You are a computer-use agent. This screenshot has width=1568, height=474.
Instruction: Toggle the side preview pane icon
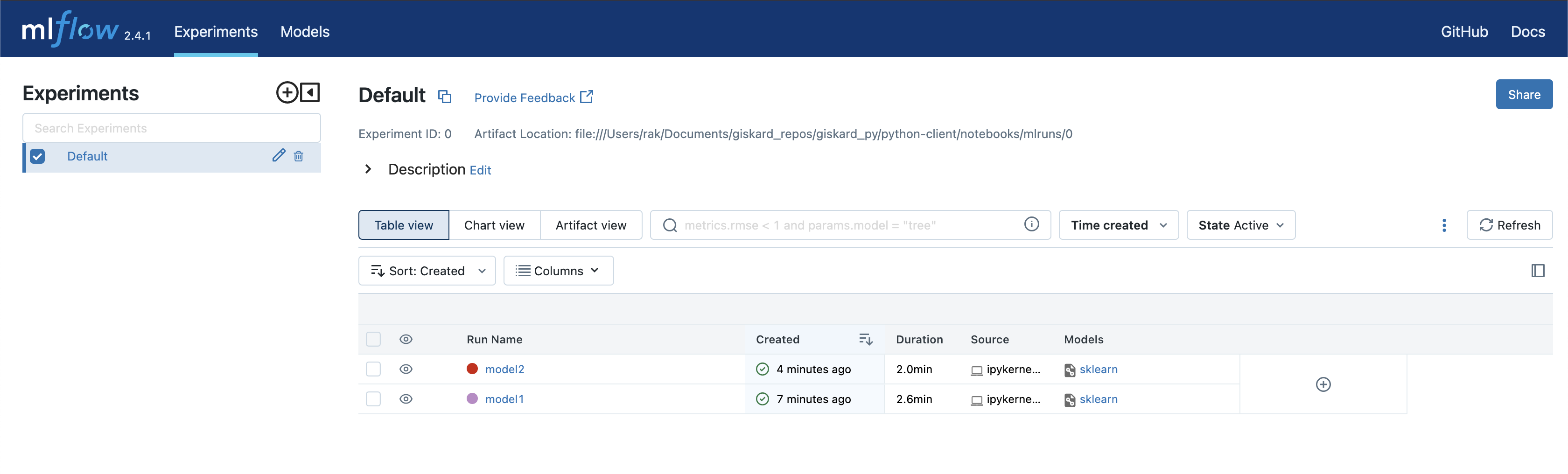1538,271
